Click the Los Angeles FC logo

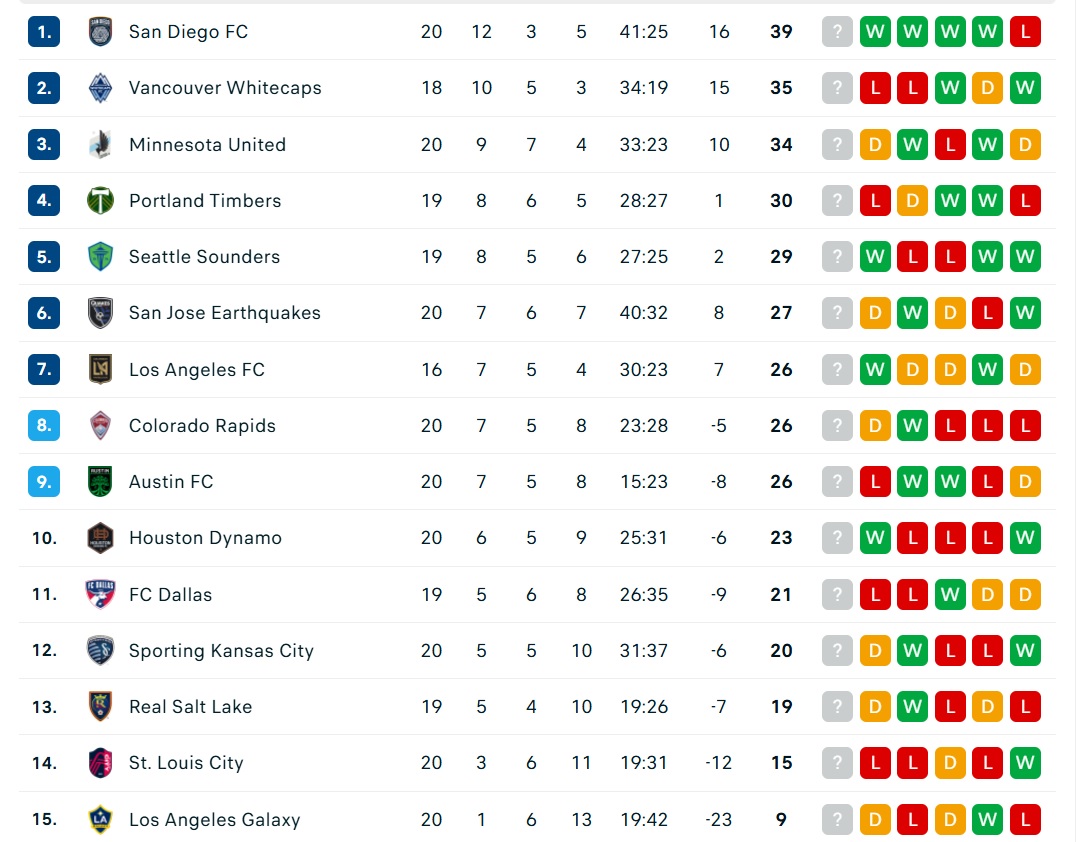pos(100,369)
